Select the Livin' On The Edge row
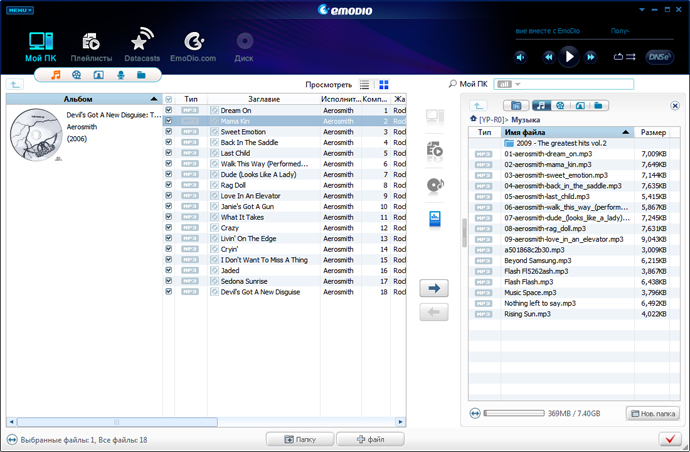 284,239
